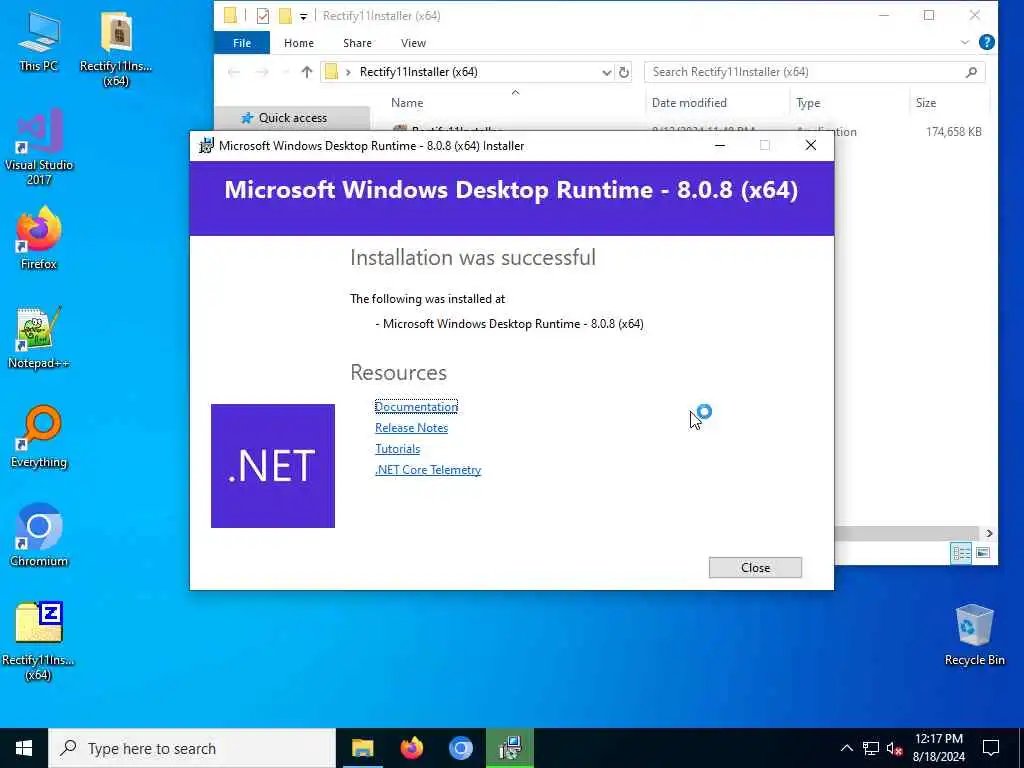Sort files by Date modified column

(x=689, y=103)
